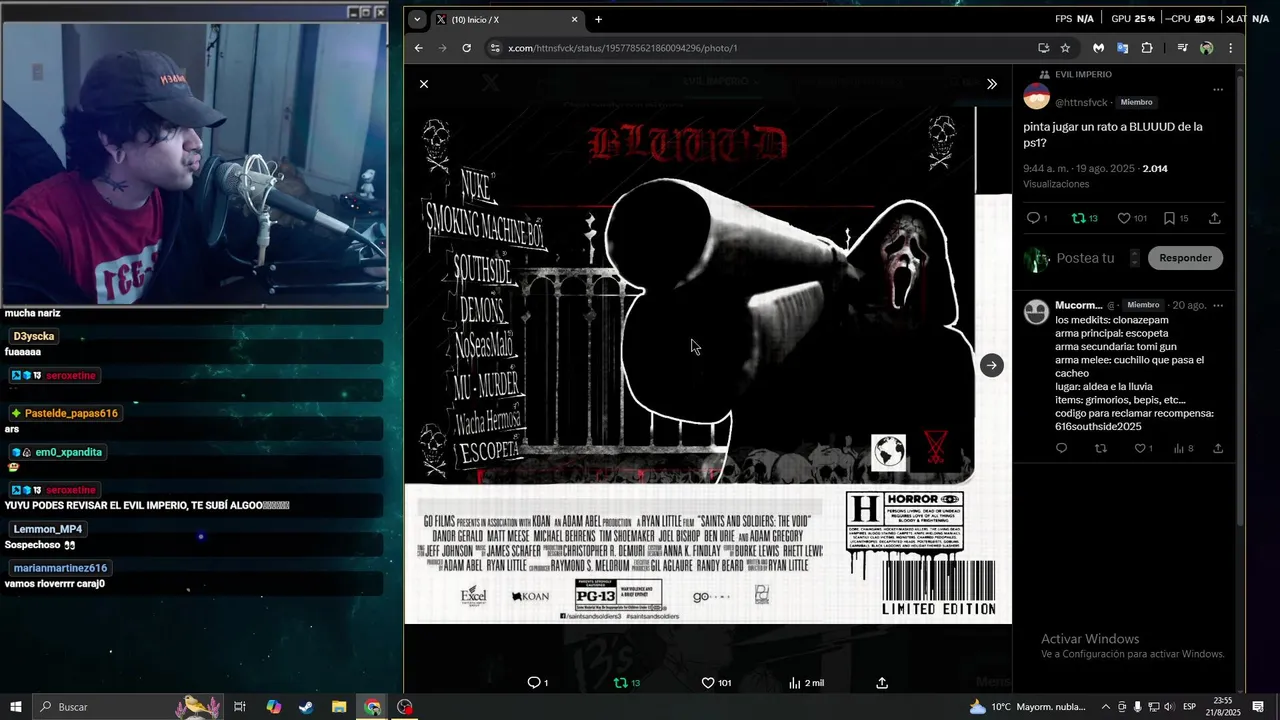The image size is (1280, 720).
Task: Open the @httnsfvck handle link
Action: 1082,102
